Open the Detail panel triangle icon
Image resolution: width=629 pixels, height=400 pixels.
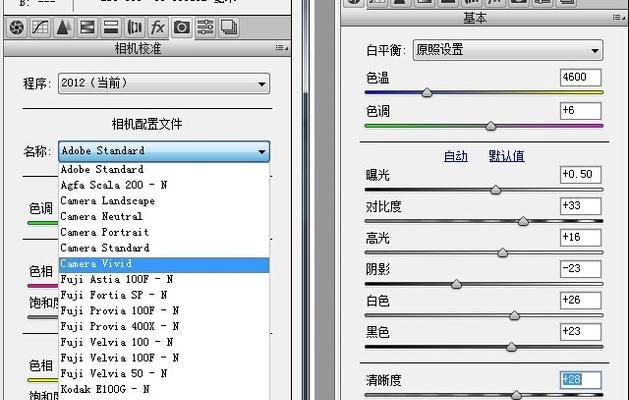(x=63, y=28)
